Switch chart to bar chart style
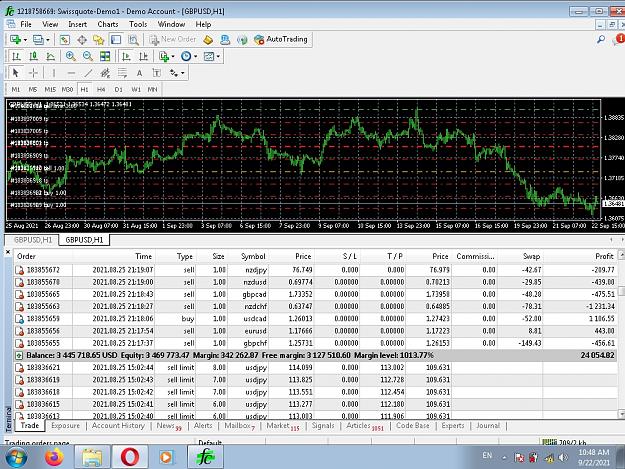This screenshot has width=625, height=469. pos(16,56)
